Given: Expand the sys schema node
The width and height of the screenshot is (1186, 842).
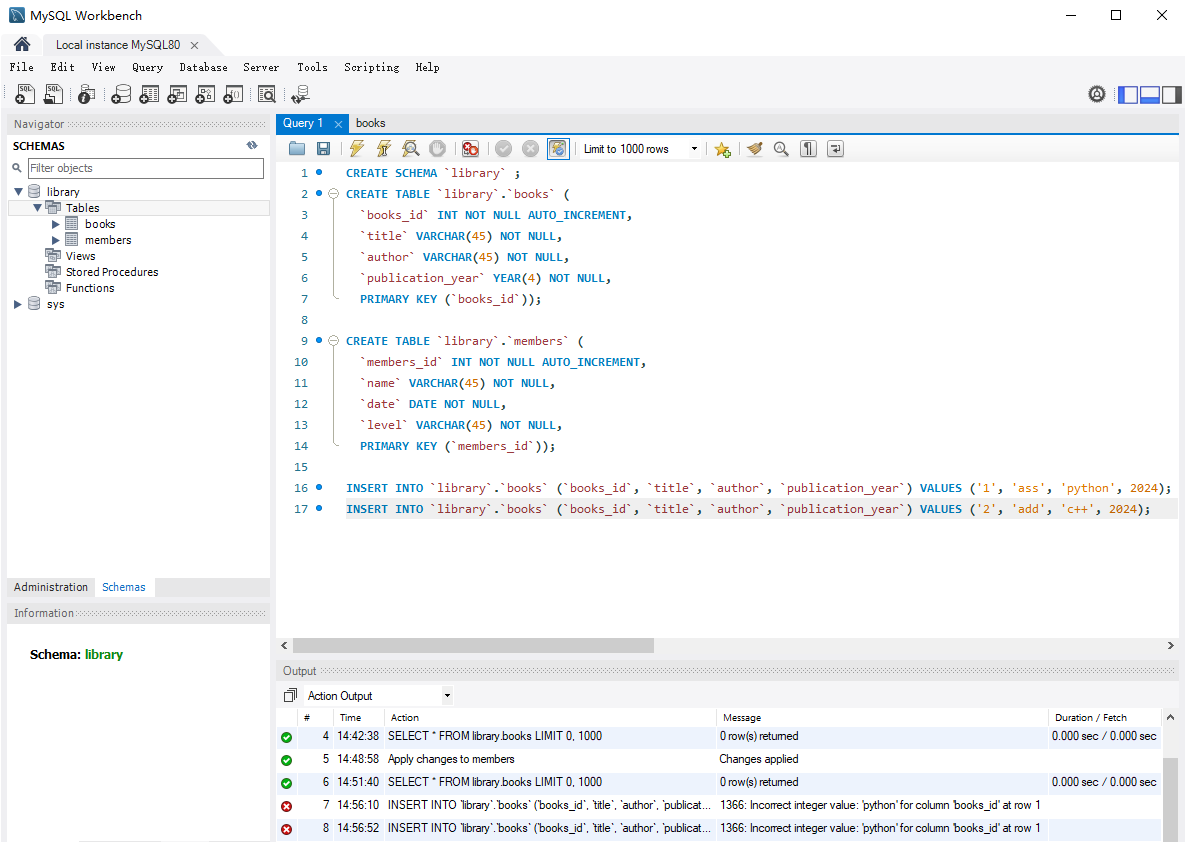Looking at the screenshot, I should 18,304.
